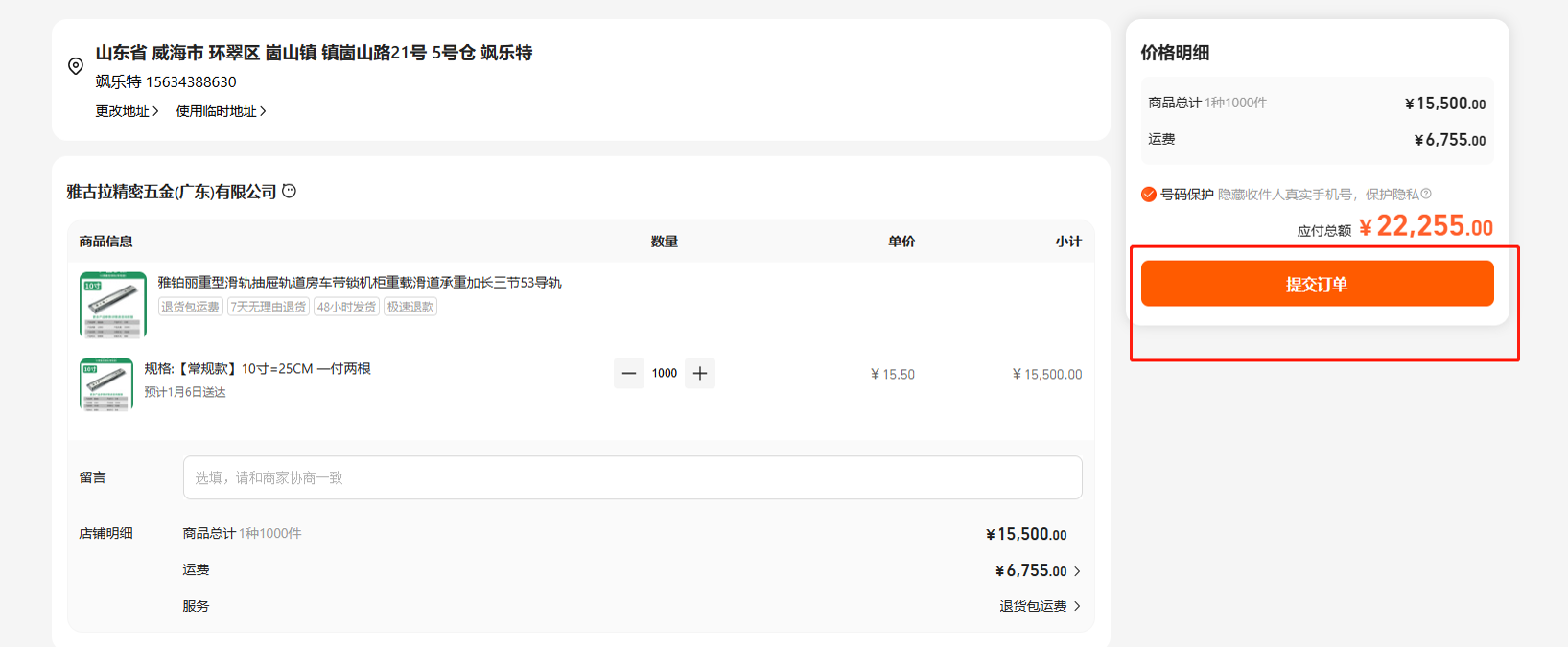Click the plus quantity button
The image size is (1568, 647).
click(700, 373)
